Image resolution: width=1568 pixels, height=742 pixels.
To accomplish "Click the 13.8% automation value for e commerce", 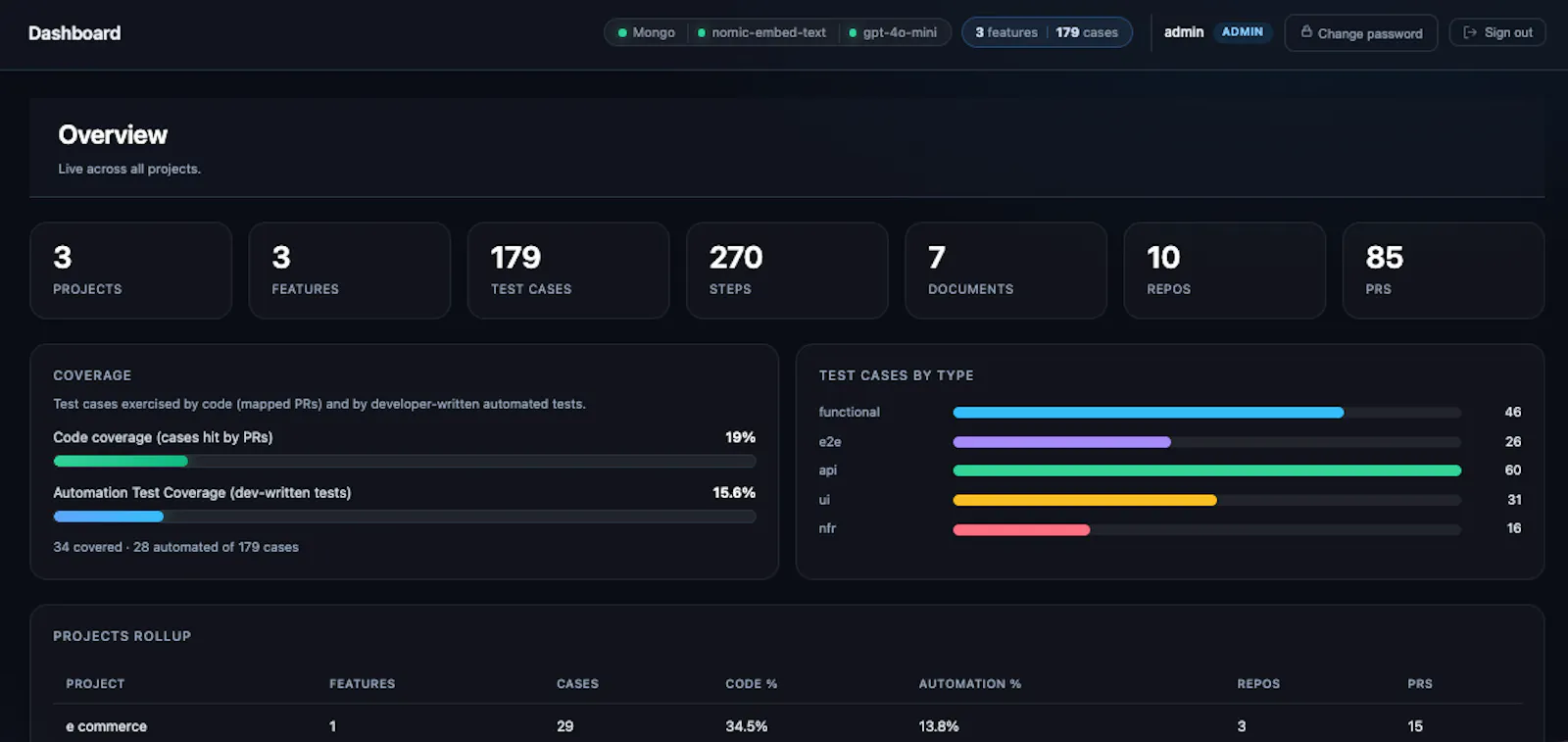I will pyautogui.click(x=939, y=726).
